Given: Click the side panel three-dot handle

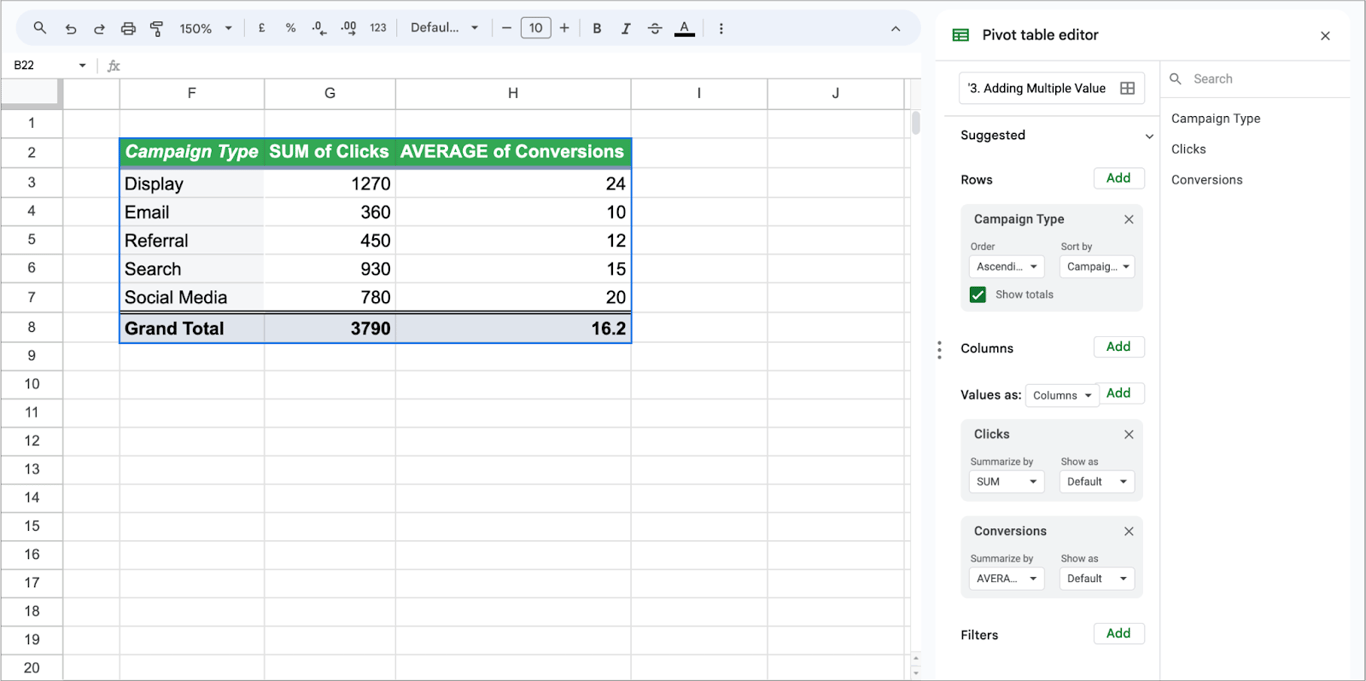Looking at the screenshot, I should click(939, 349).
